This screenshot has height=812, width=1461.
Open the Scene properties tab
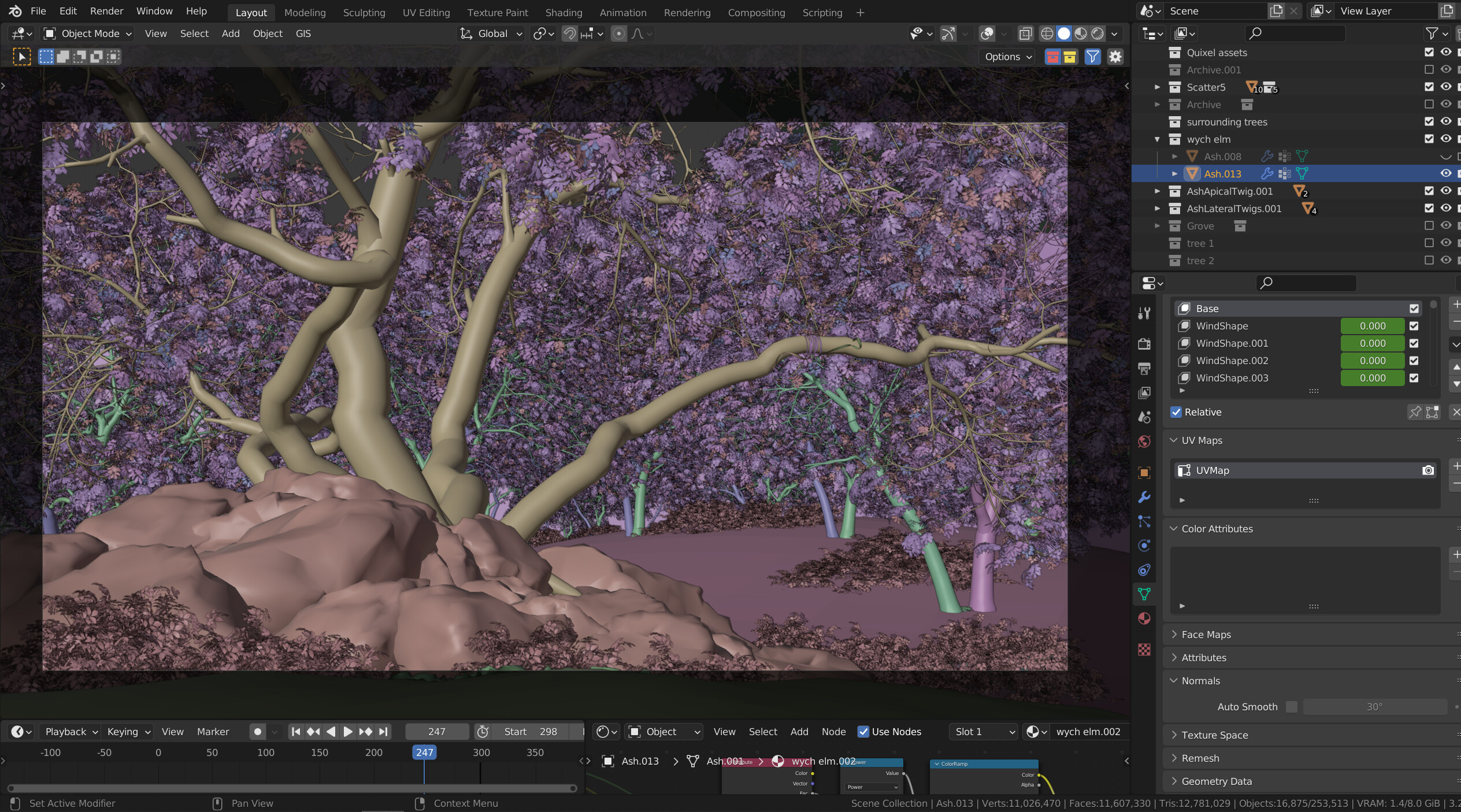pyautogui.click(x=1144, y=417)
